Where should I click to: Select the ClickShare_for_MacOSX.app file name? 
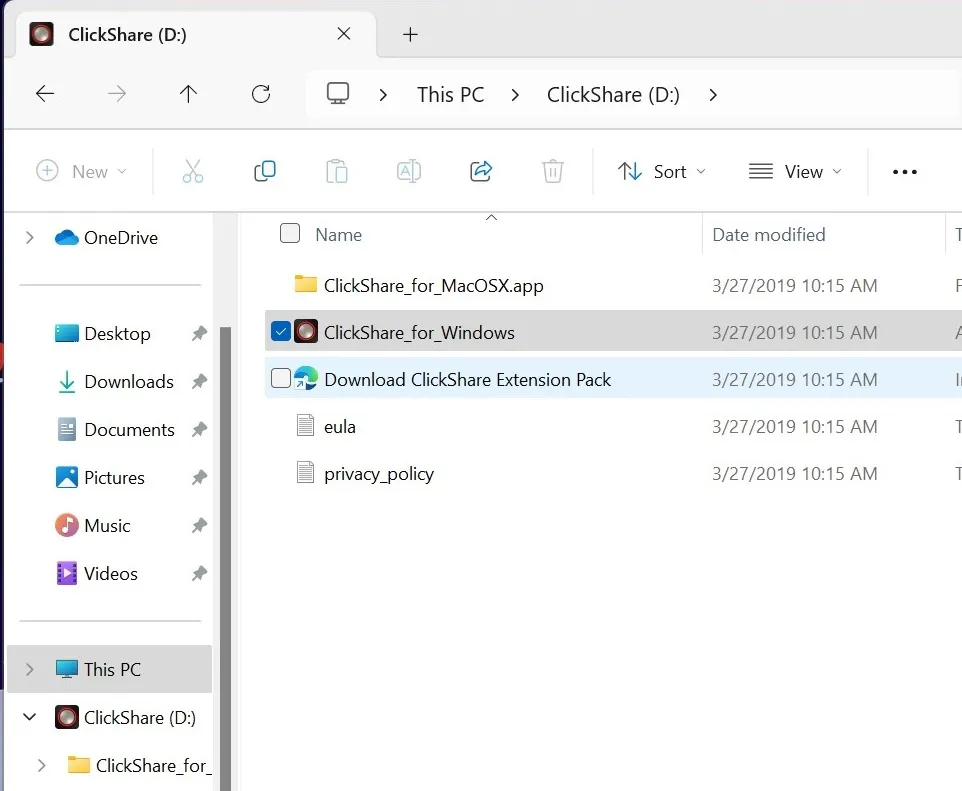(433, 285)
